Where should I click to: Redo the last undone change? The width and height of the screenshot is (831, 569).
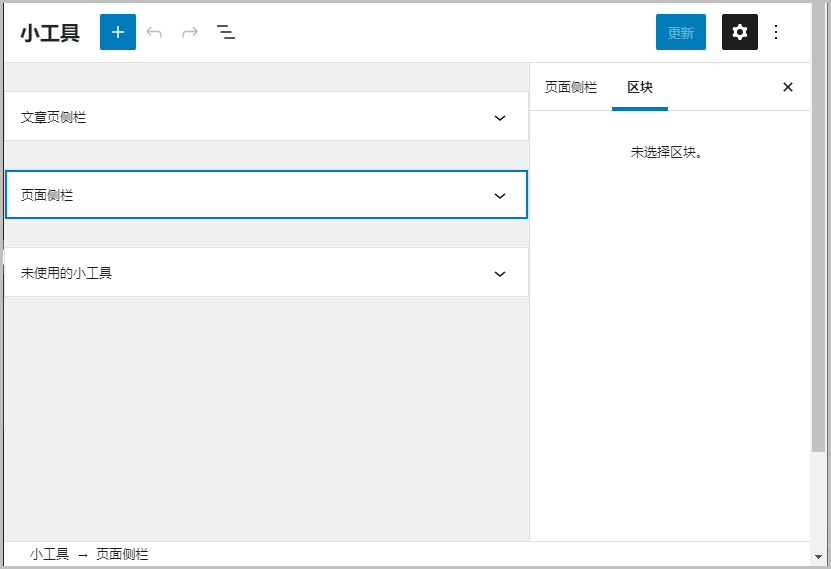[190, 32]
